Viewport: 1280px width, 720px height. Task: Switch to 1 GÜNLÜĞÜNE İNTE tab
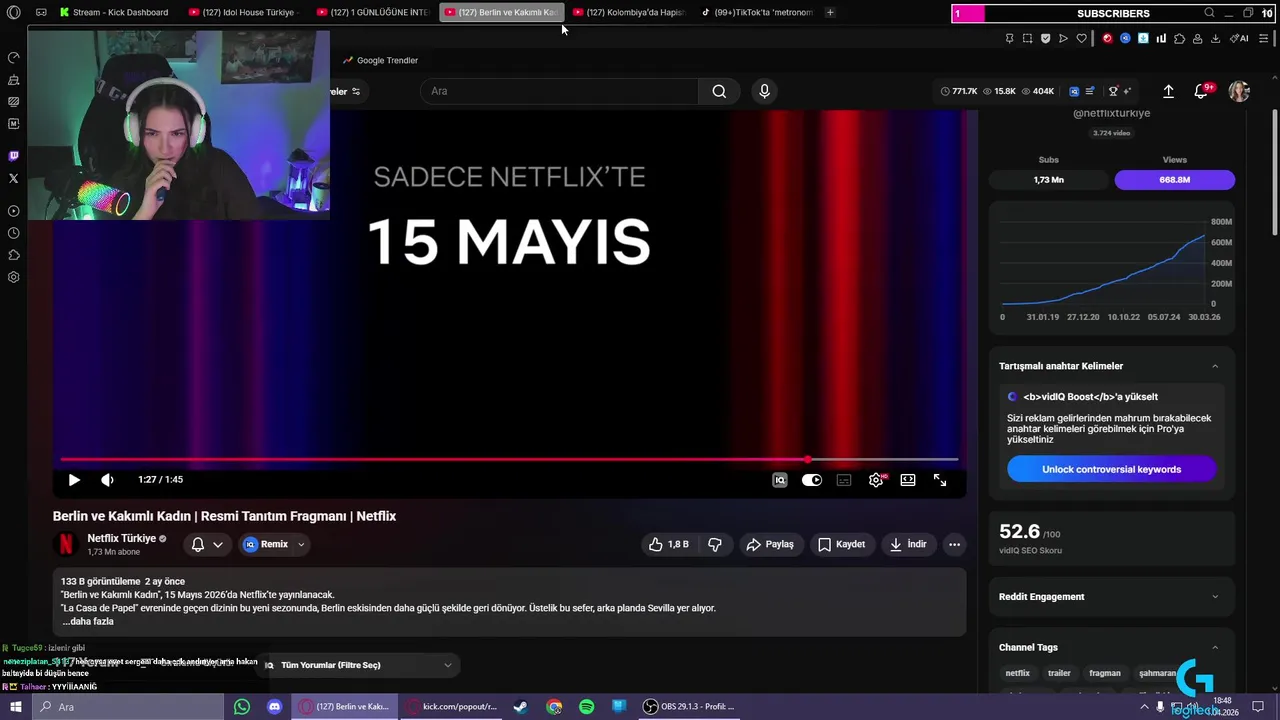tap(372, 12)
